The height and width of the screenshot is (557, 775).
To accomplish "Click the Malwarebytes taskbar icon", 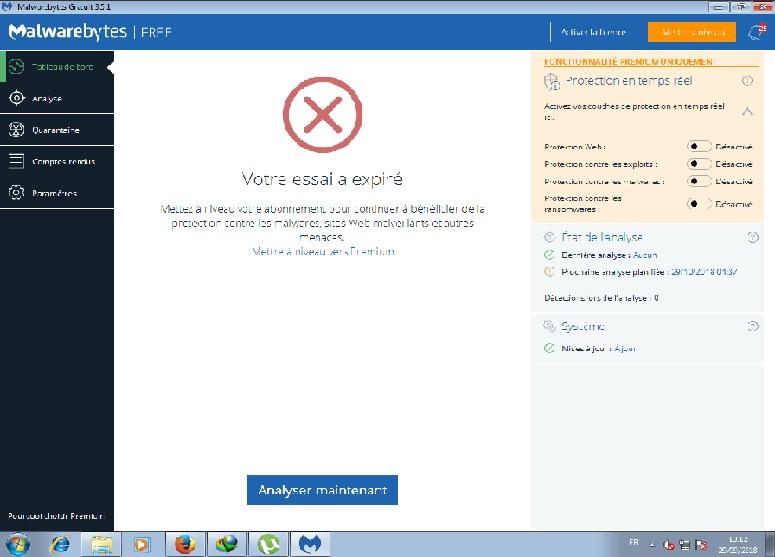I will tap(310, 545).
